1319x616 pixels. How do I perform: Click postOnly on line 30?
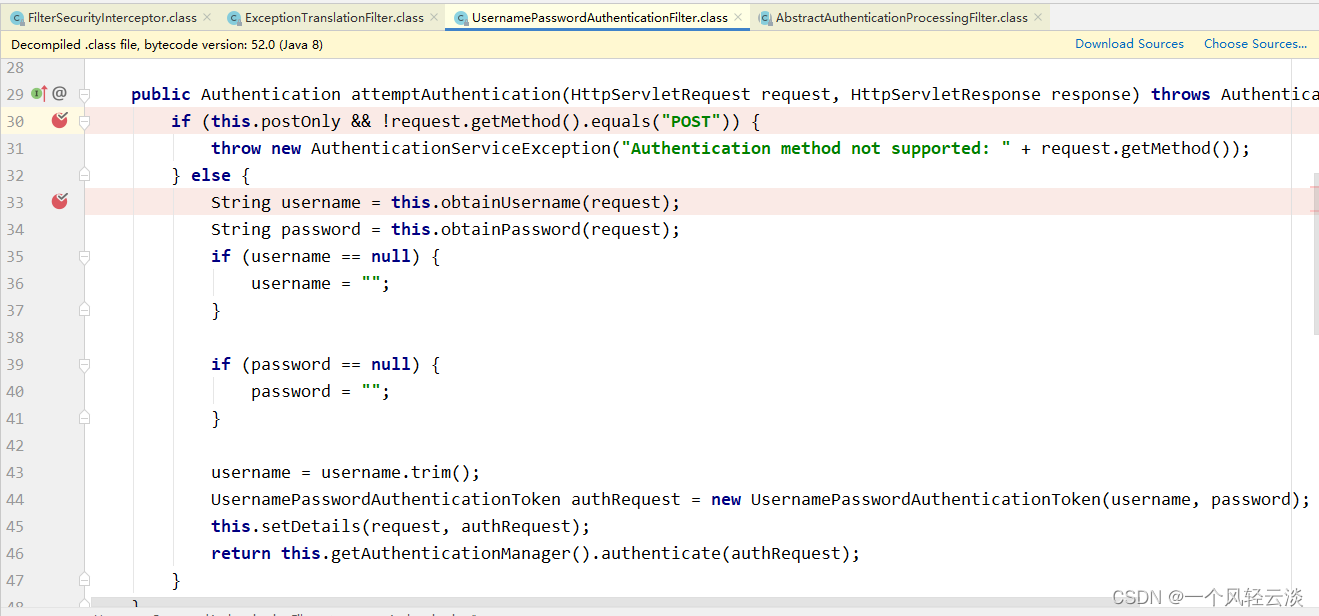[301, 121]
